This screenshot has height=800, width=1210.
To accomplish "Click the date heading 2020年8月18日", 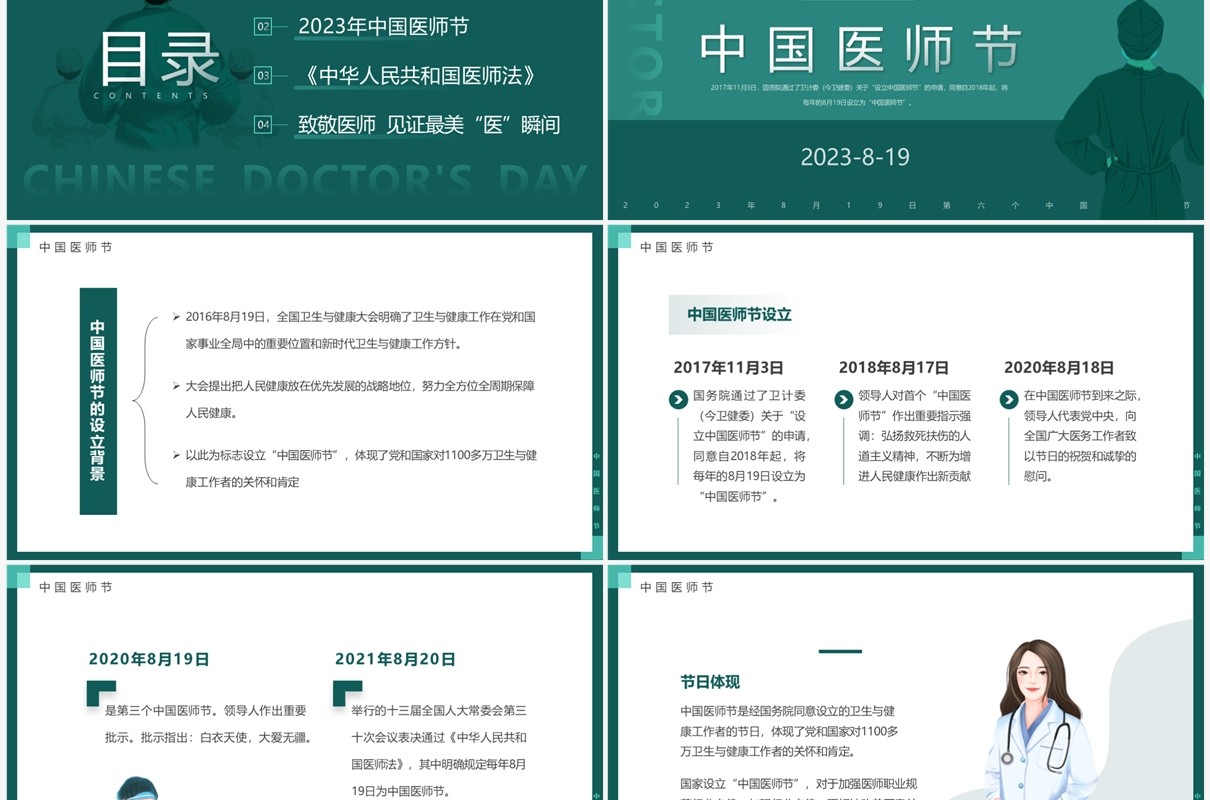I will pos(1059,367).
